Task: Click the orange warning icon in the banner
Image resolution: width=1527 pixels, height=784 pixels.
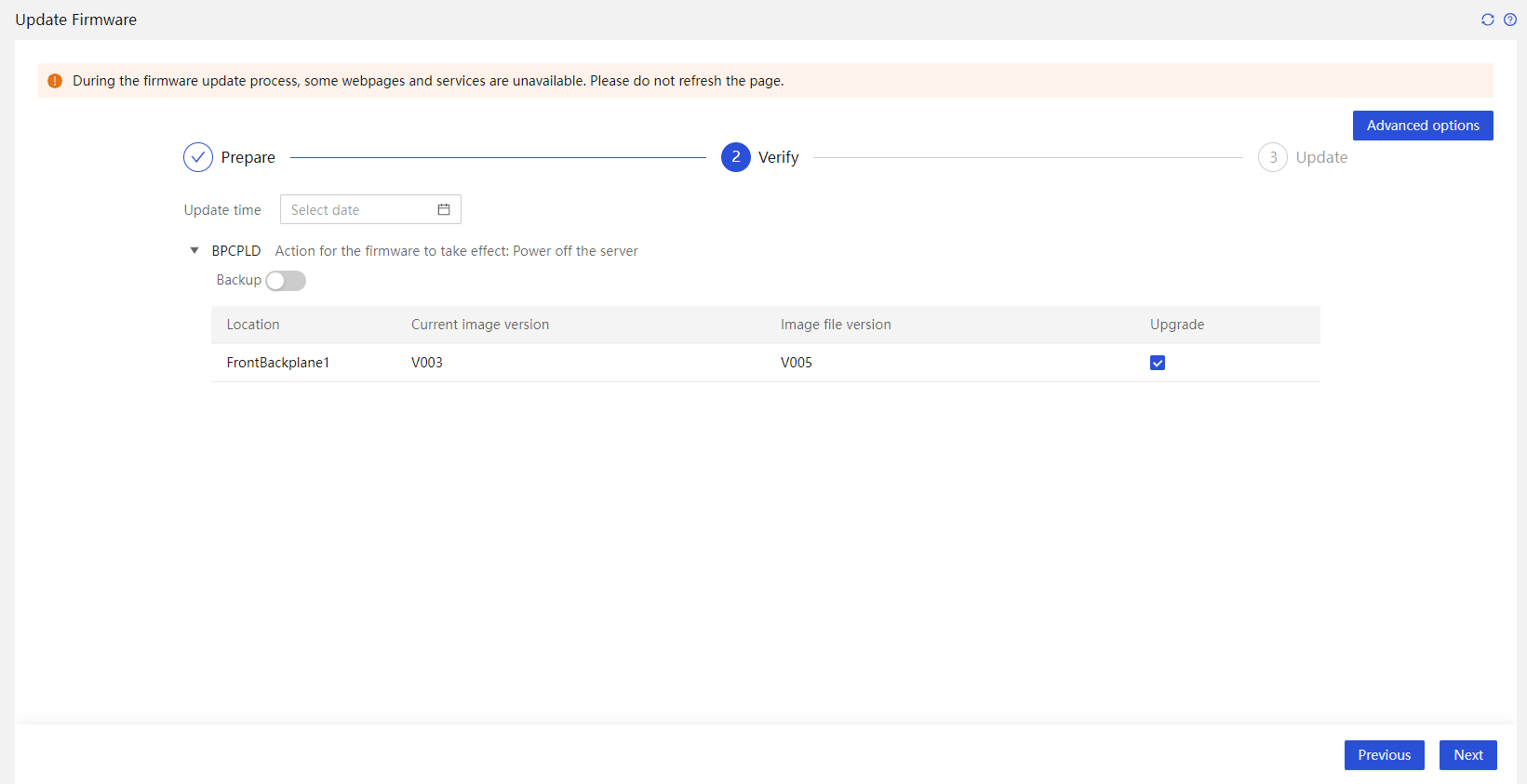Action: tap(55, 81)
